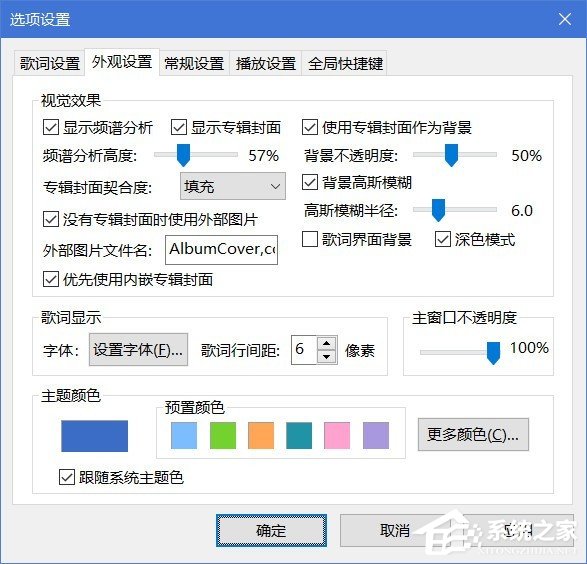This screenshot has height=564, width=587.
Task: Decrease 歌词行间距 with the down arrow
Action: pos(327,357)
